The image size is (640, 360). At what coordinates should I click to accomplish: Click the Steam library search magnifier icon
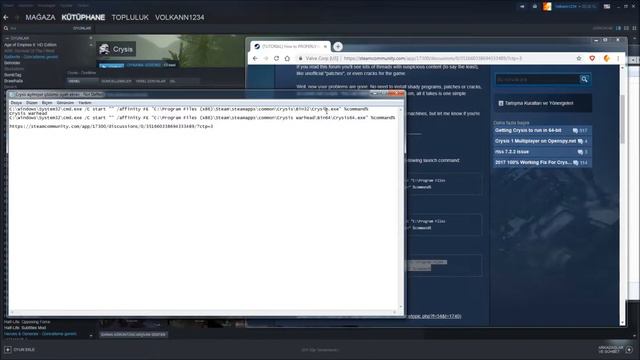(6, 29)
